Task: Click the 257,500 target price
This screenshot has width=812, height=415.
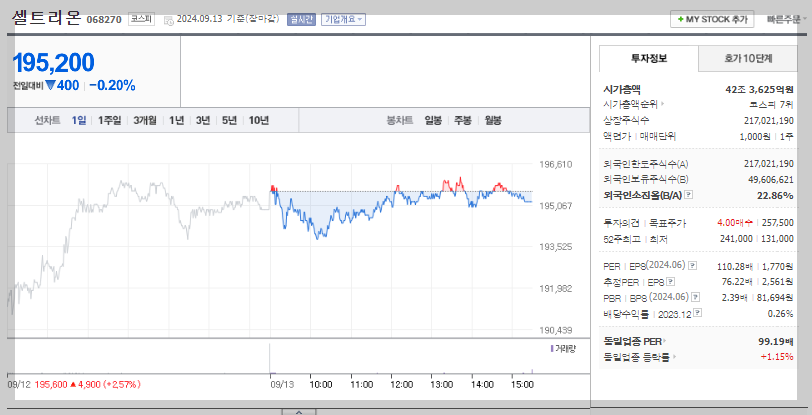Action: tap(778, 223)
